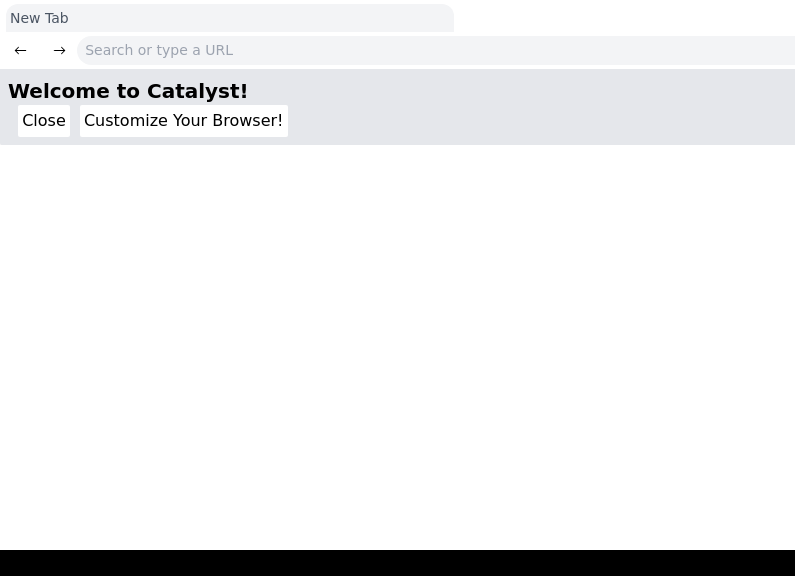Dismiss the welcome banner with Close
Viewport: 795px width, 576px height.
click(44, 121)
